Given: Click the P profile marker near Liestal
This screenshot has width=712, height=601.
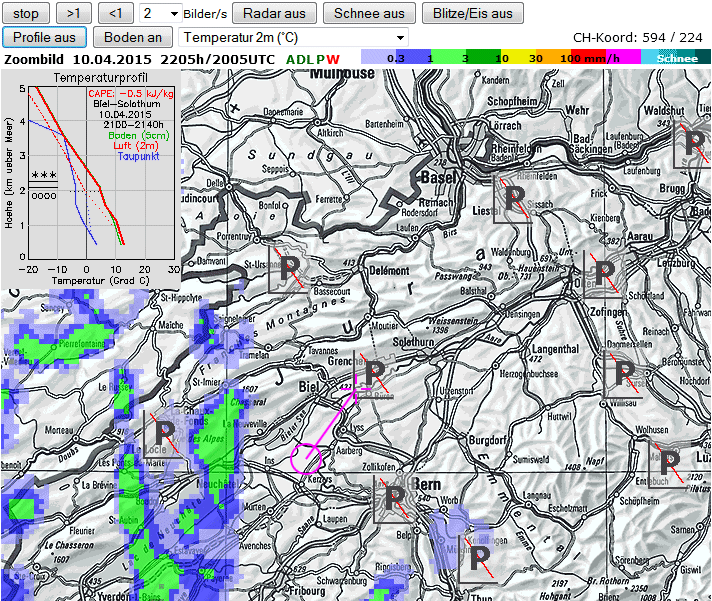Looking at the screenshot, I should pos(514,198).
